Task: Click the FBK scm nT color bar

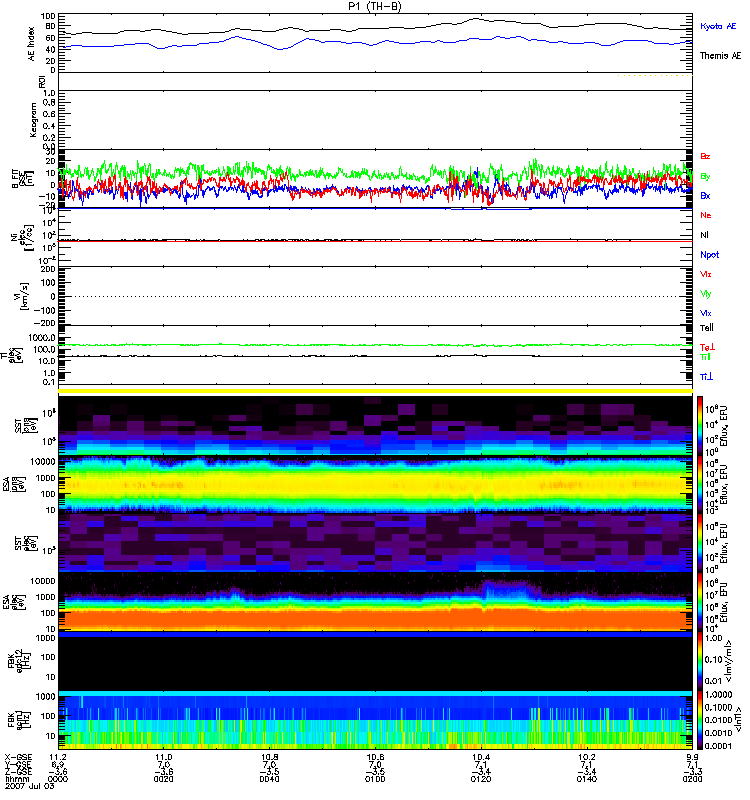Action: coord(700,719)
